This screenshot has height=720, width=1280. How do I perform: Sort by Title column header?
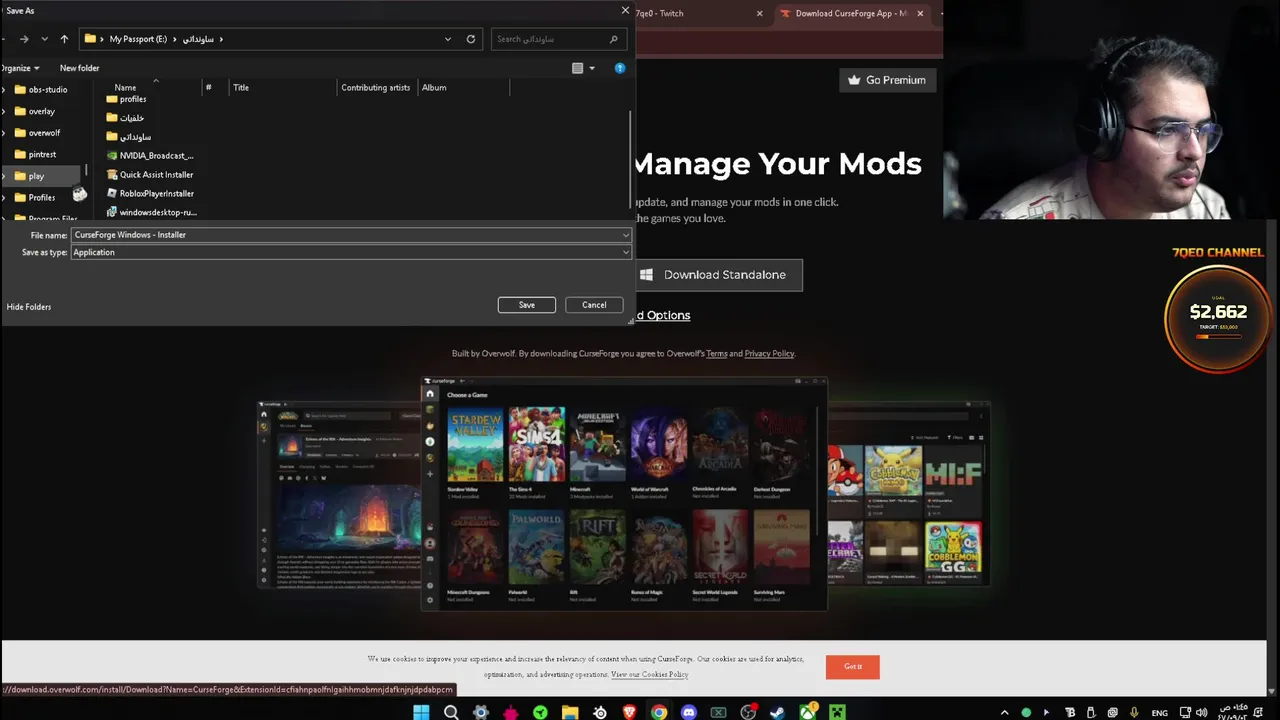click(241, 87)
